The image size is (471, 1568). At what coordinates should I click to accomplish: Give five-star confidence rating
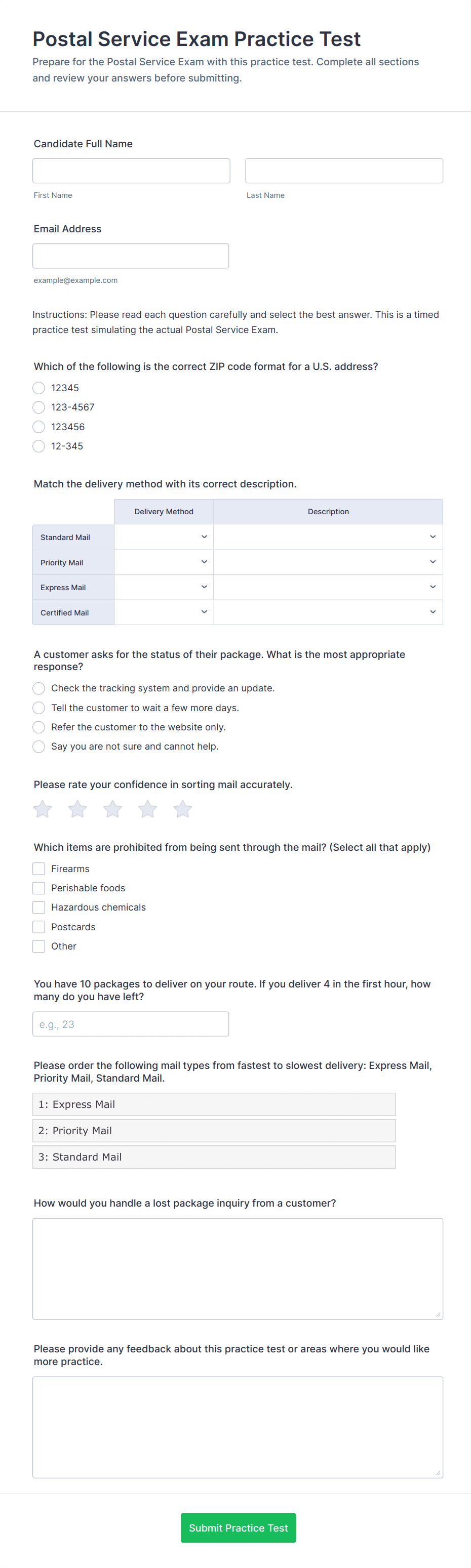click(183, 809)
